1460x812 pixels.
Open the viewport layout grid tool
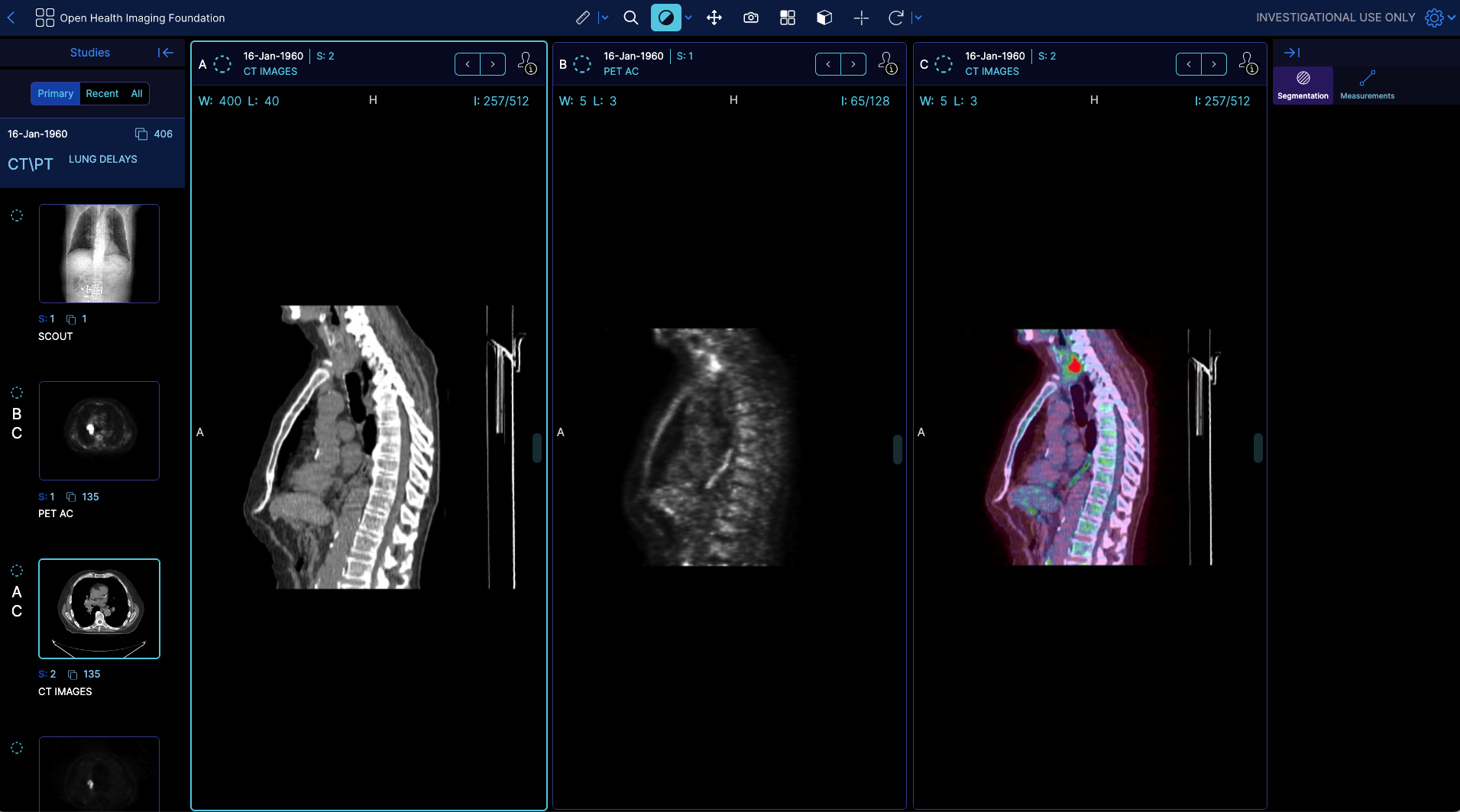click(x=788, y=18)
